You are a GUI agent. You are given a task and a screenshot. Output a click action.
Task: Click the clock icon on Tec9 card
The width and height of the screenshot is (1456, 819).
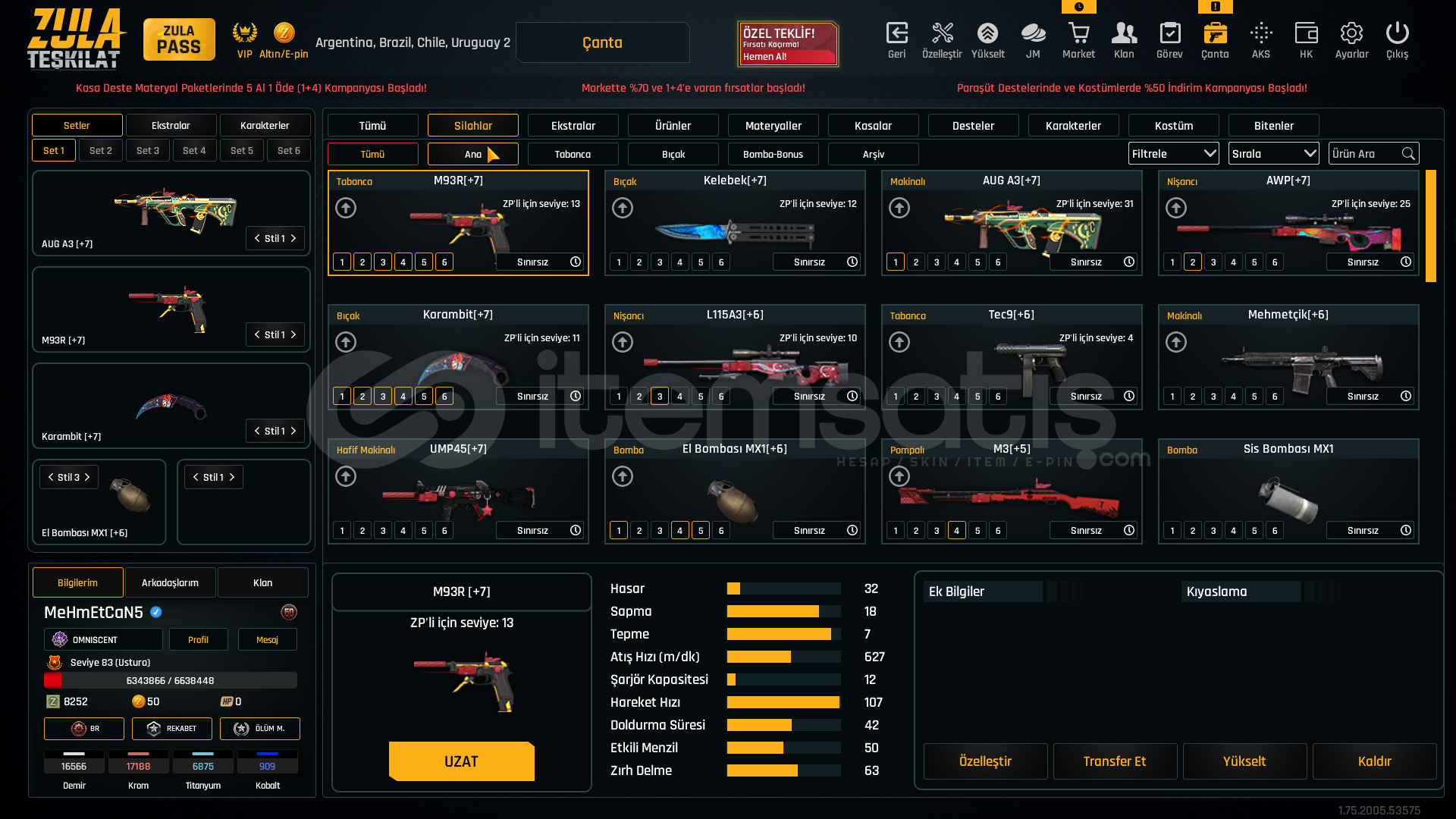coord(1129,396)
